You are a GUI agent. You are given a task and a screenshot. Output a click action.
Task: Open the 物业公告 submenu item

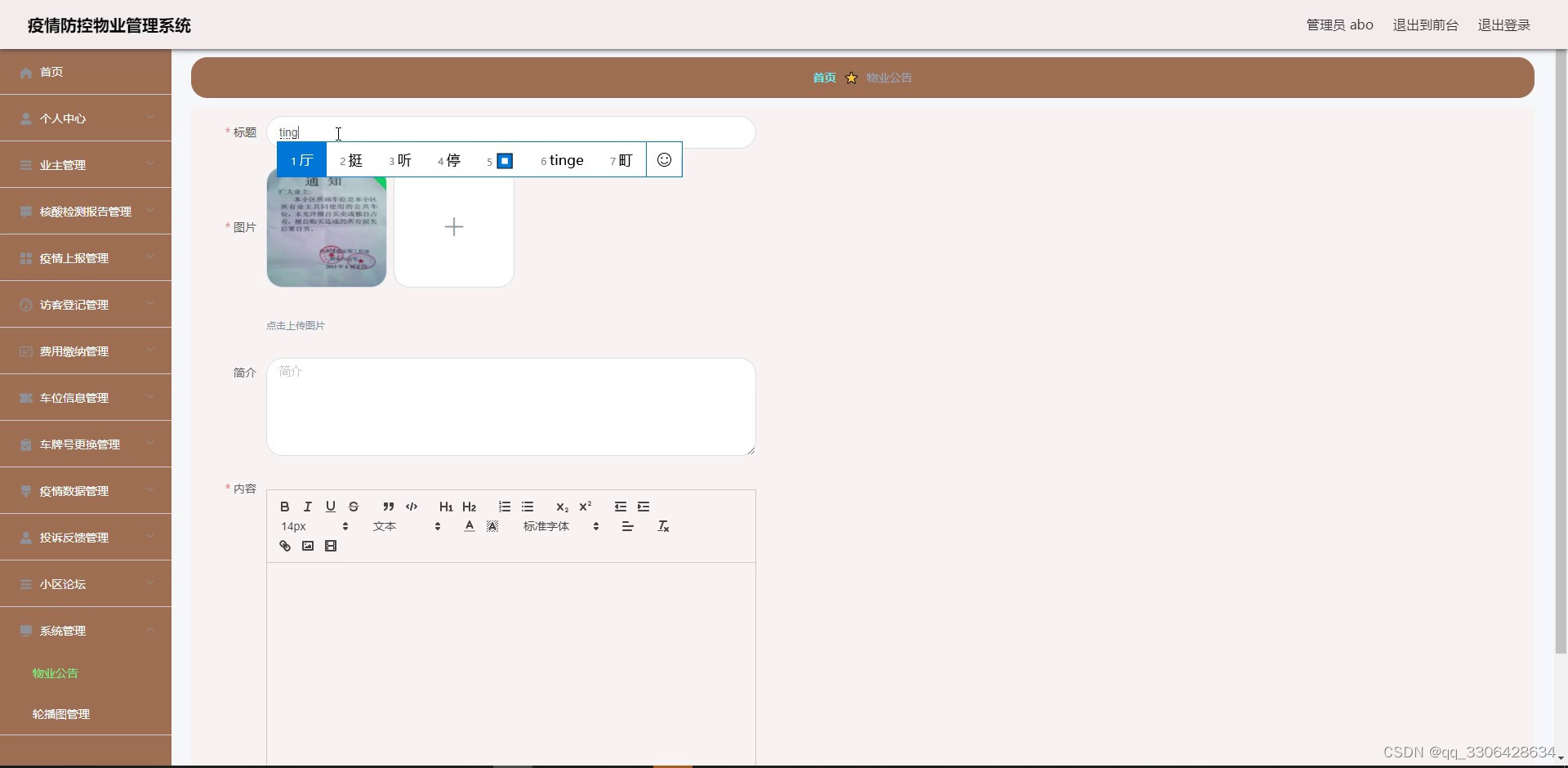[56, 673]
